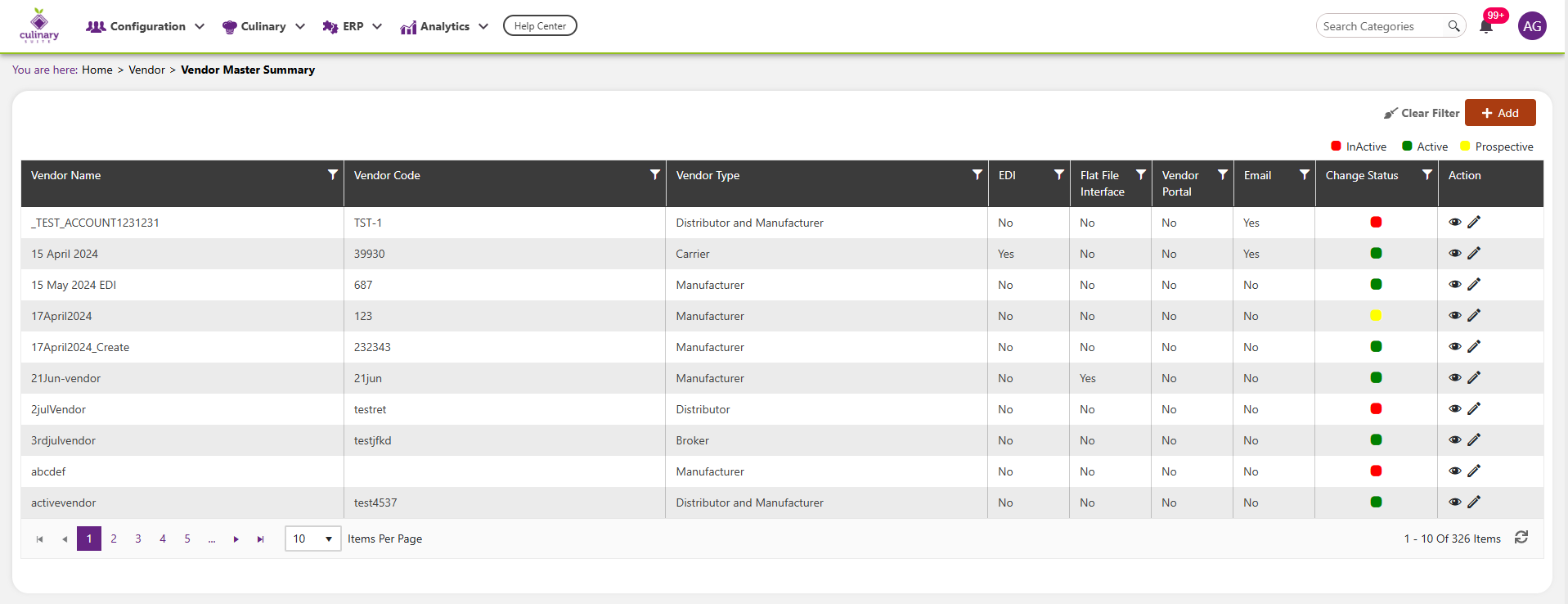Refresh the vendor grid

(x=1521, y=538)
